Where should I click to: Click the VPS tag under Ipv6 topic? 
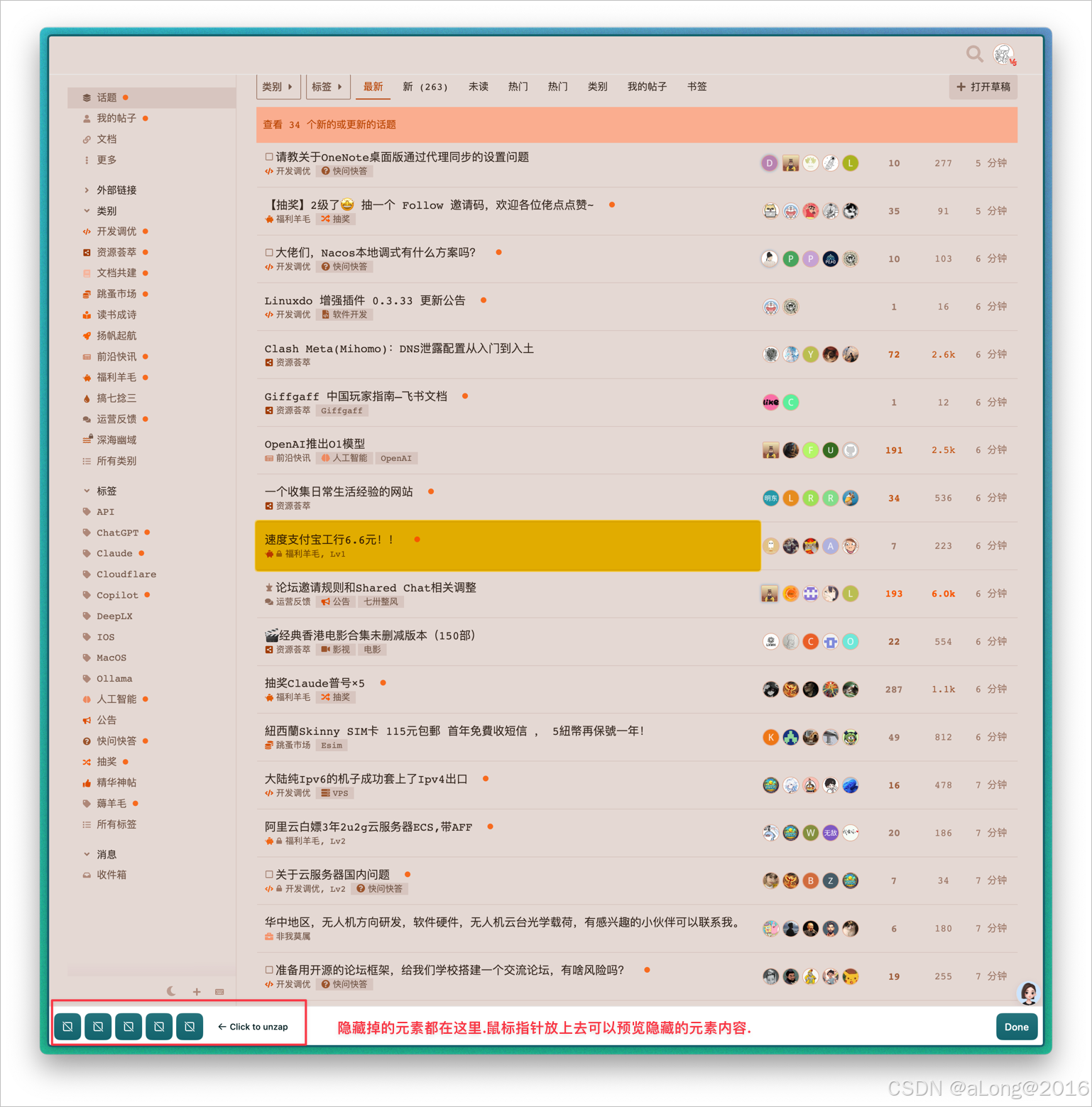click(x=334, y=793)
